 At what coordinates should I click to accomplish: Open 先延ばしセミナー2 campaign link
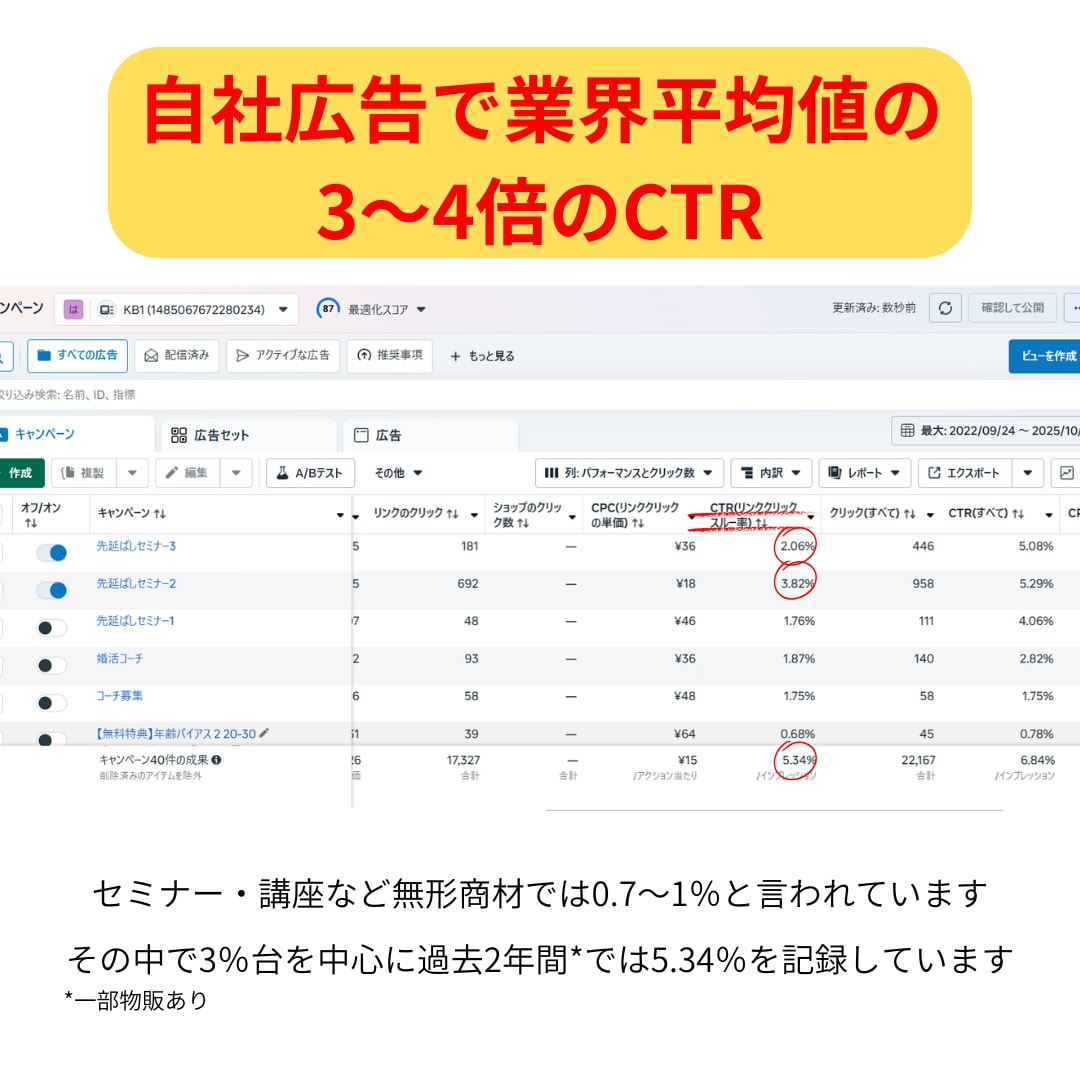136,583
